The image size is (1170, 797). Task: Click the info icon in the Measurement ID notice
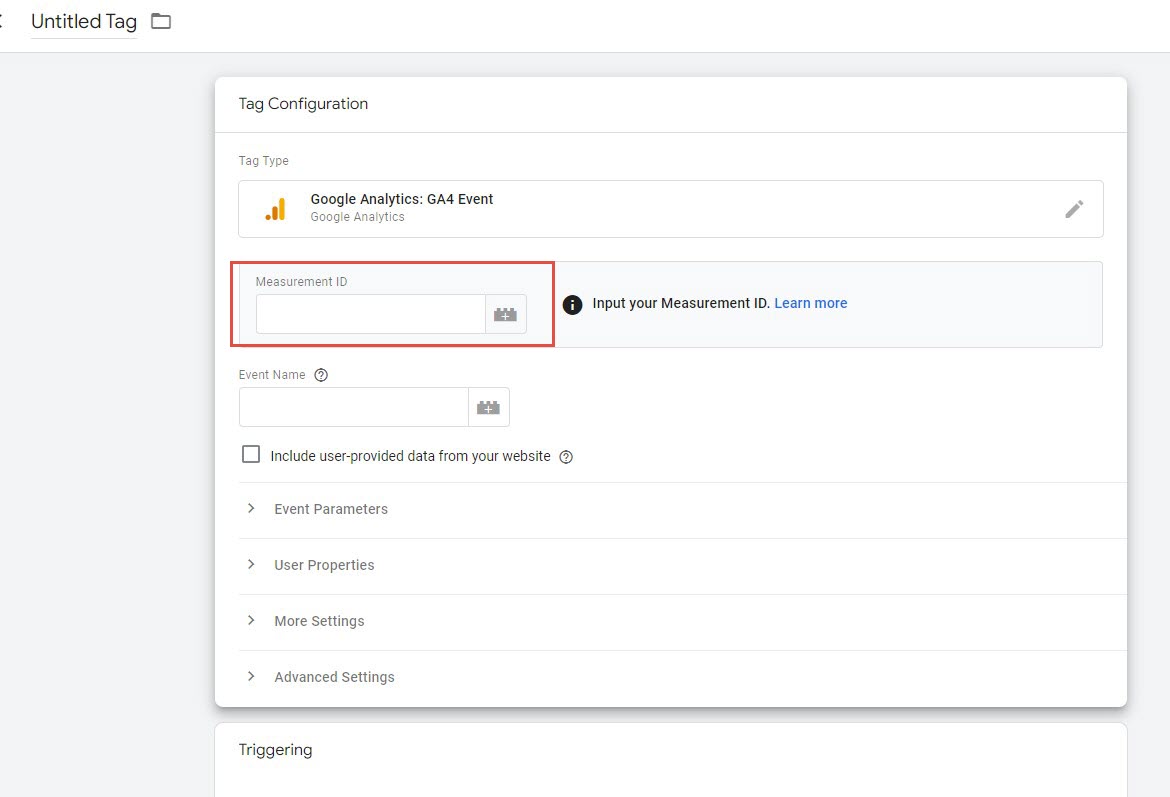[572, 304]
